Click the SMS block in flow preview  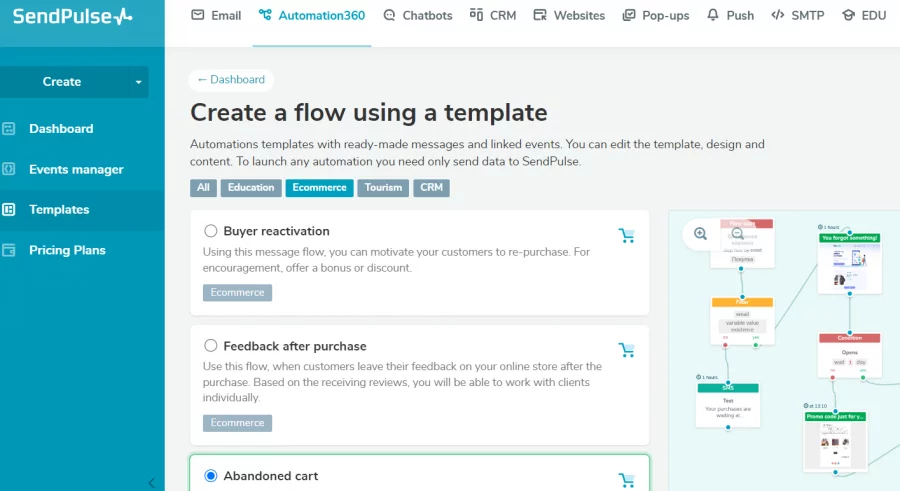[x=728, y=405]
